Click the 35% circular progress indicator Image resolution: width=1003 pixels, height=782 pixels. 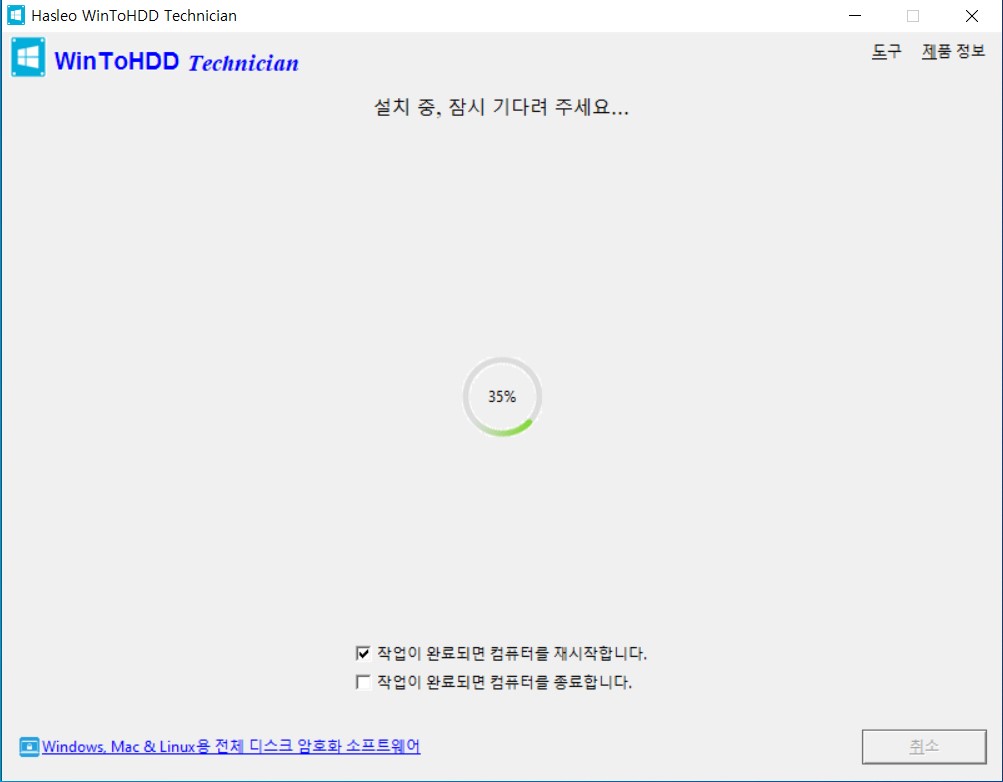[x=502, y=396]
